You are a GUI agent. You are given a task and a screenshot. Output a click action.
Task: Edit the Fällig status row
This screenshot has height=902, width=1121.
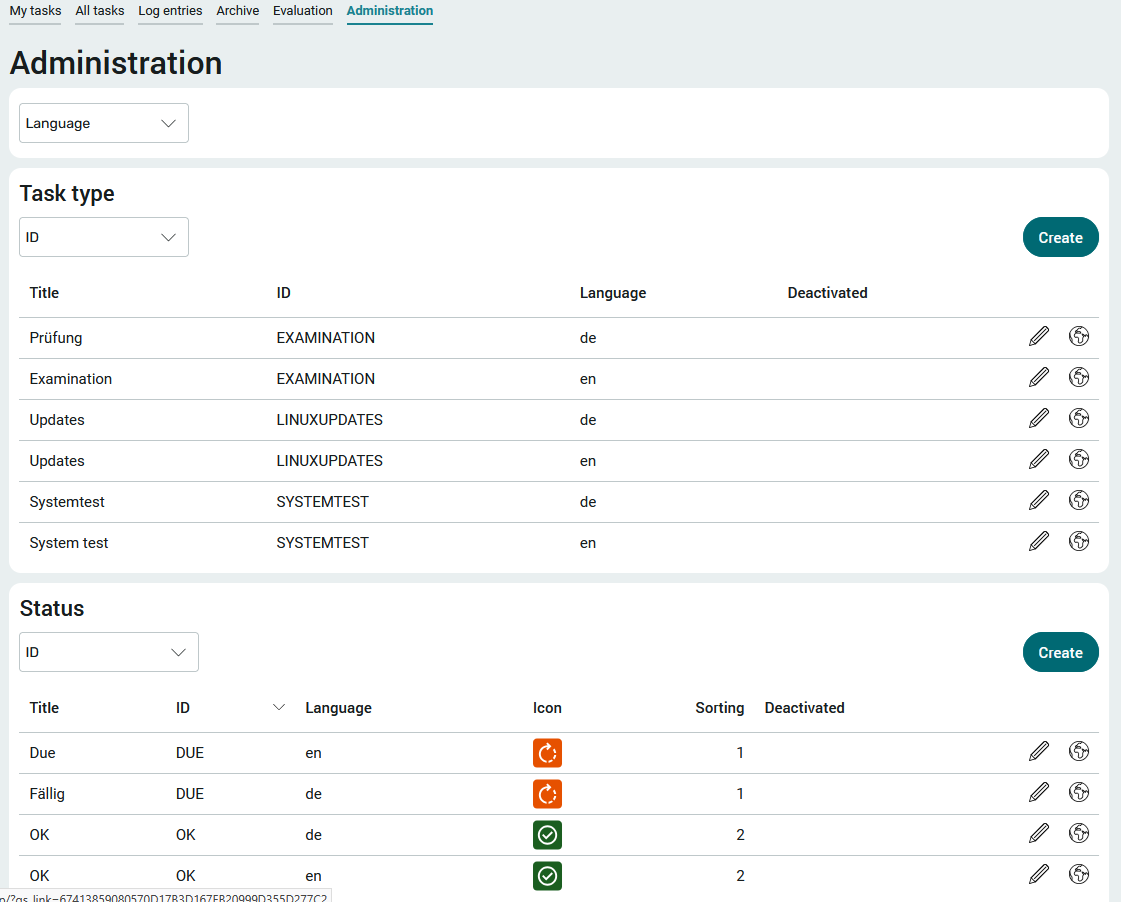point(1039,792)
